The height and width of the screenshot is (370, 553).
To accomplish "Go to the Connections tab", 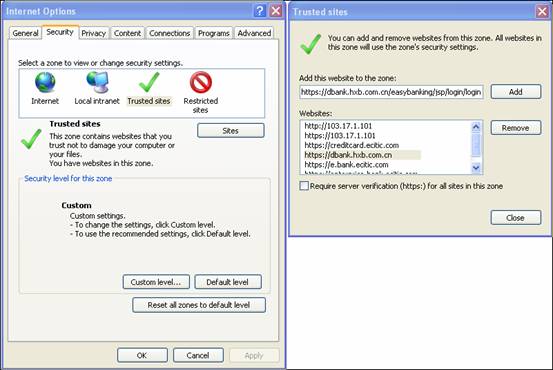I will (x=170, y=33).
